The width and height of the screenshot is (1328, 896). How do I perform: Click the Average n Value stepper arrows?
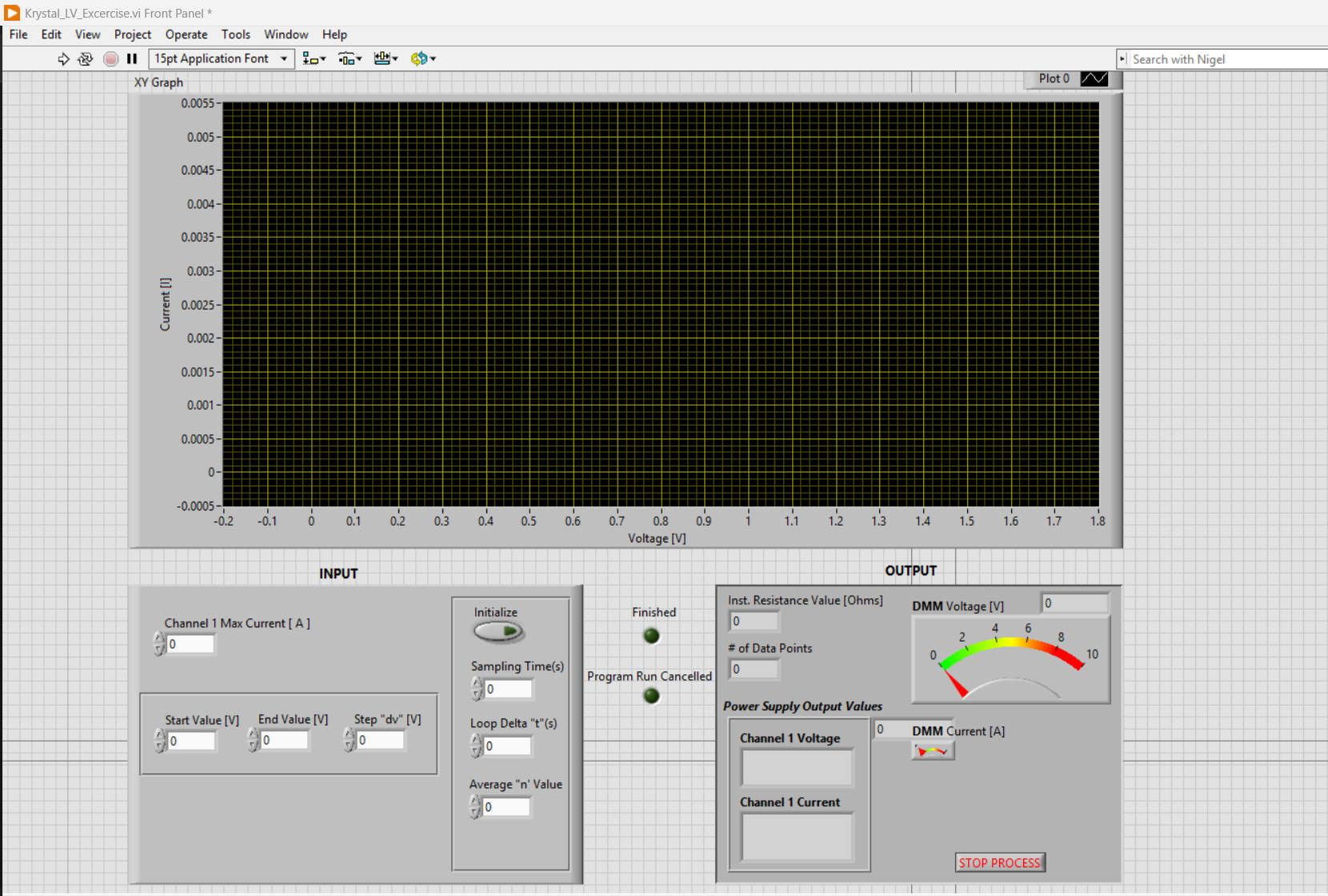[475, 807]
